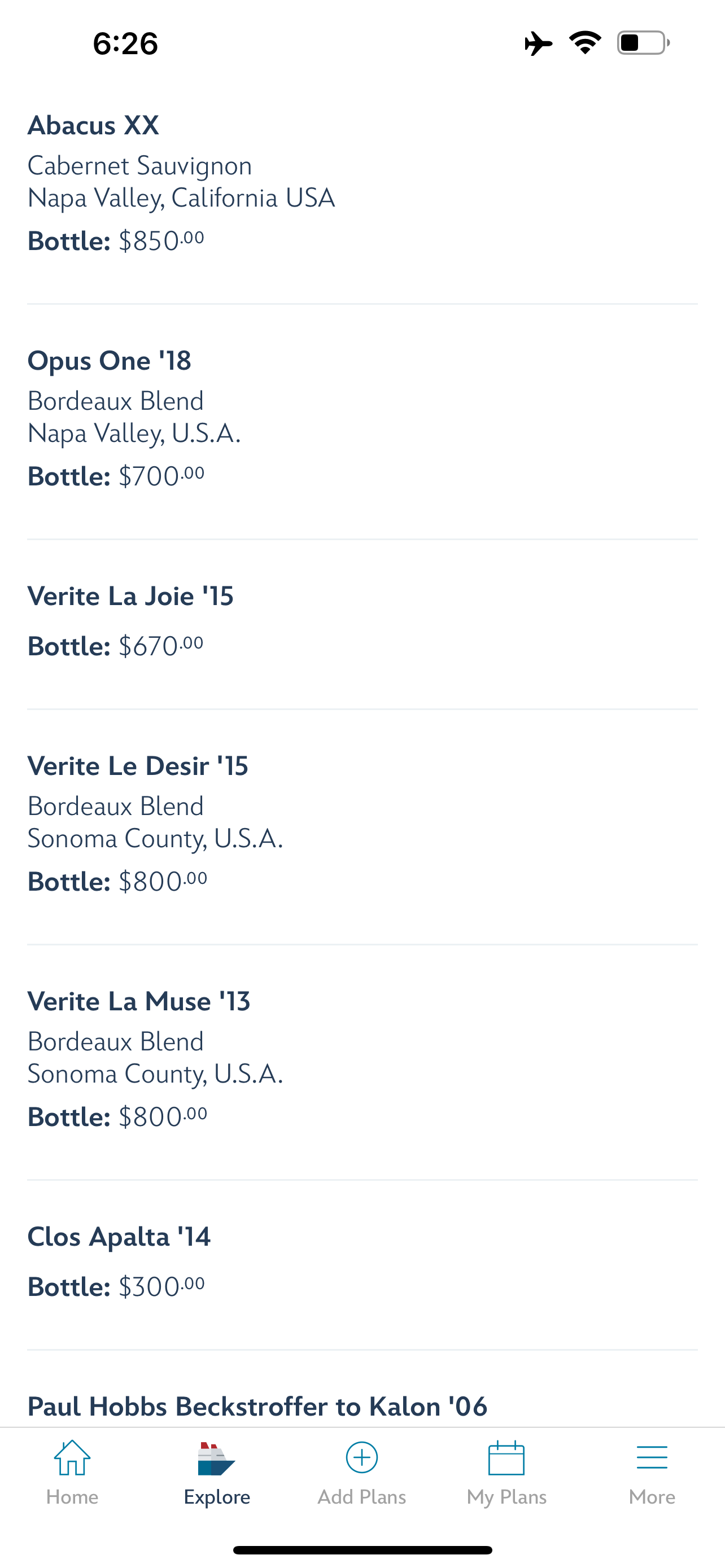Tap the $850.00 bottle price
725x1568 pixels.
161,241
